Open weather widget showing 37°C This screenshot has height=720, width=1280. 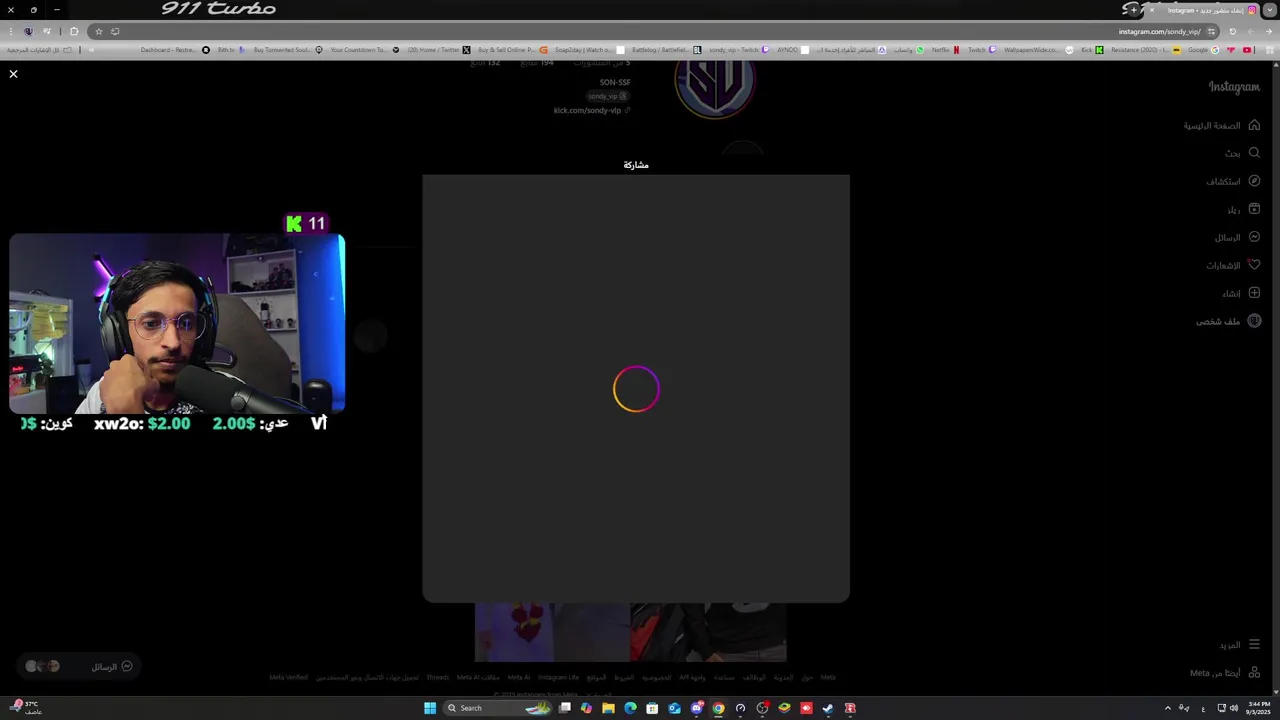click(x=26, y=708)
